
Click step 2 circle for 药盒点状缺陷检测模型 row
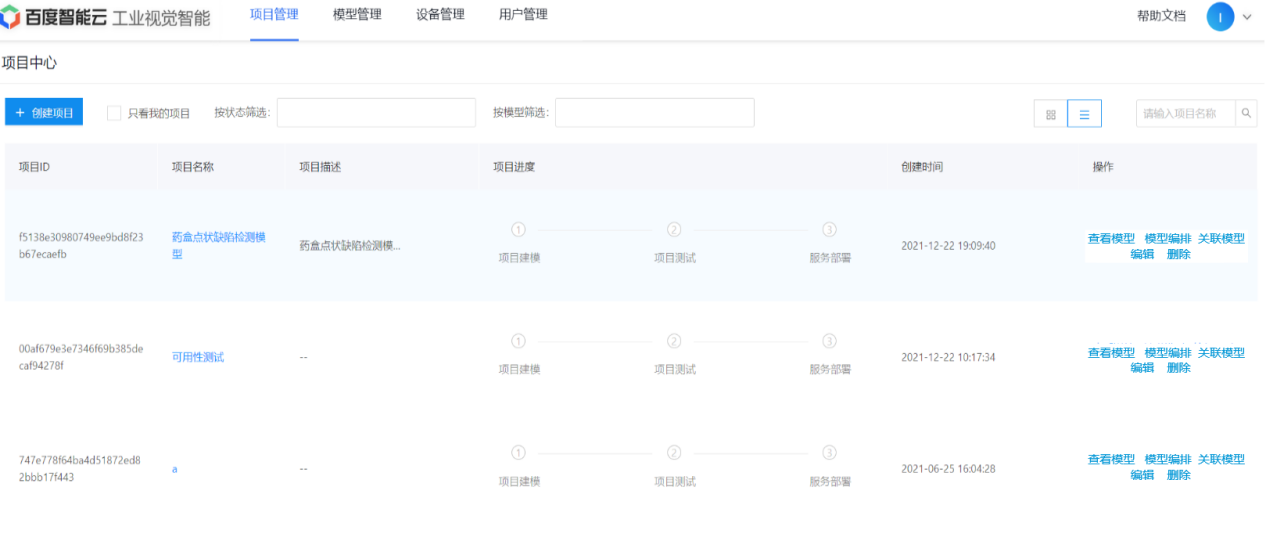pos(674,229)
